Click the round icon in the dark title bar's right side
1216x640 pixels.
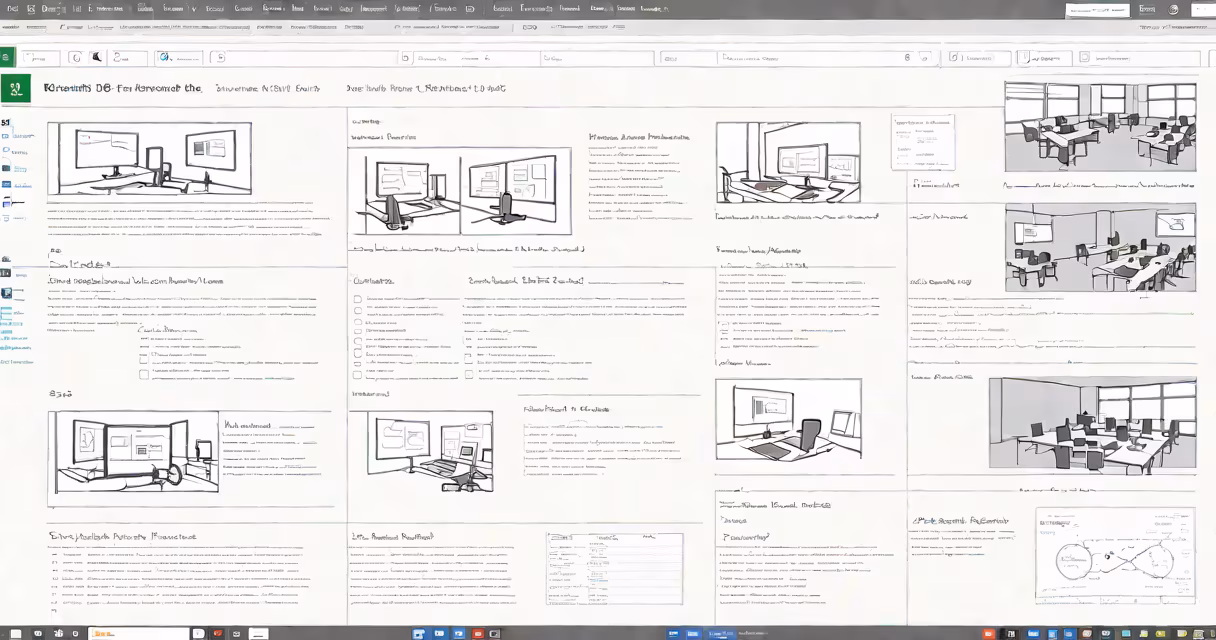1174,9
